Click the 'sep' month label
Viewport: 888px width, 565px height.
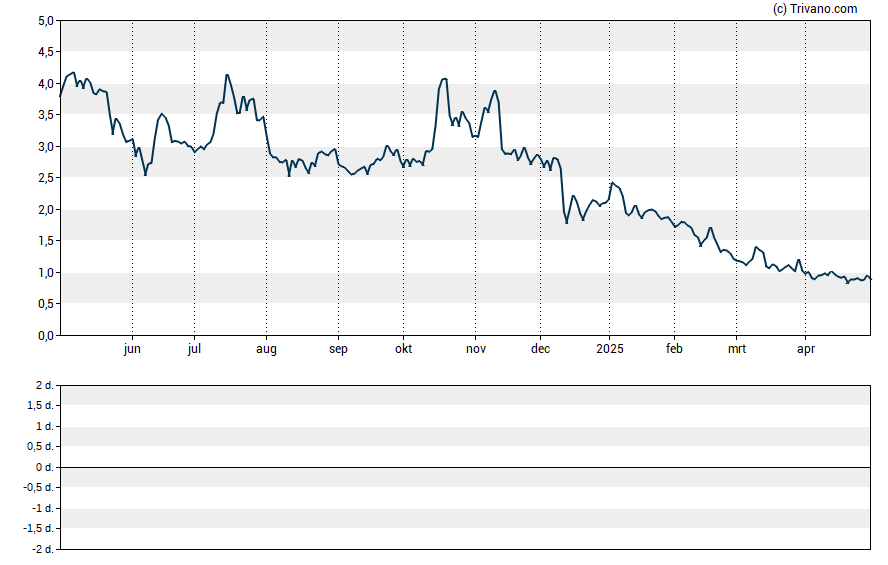click(338, 349)
